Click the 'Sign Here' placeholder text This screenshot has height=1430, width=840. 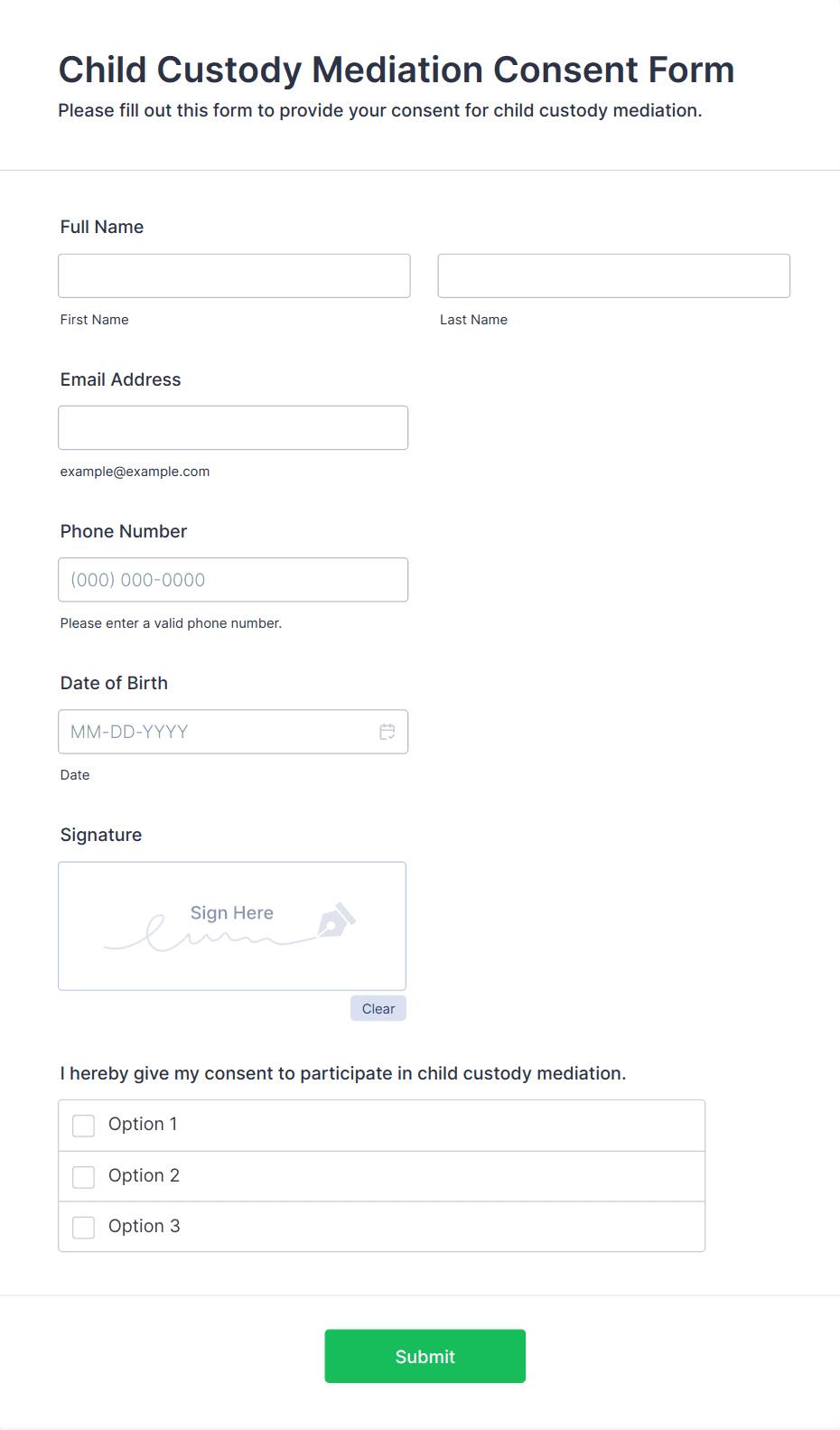pyautogui.click(x=231, y=913)
